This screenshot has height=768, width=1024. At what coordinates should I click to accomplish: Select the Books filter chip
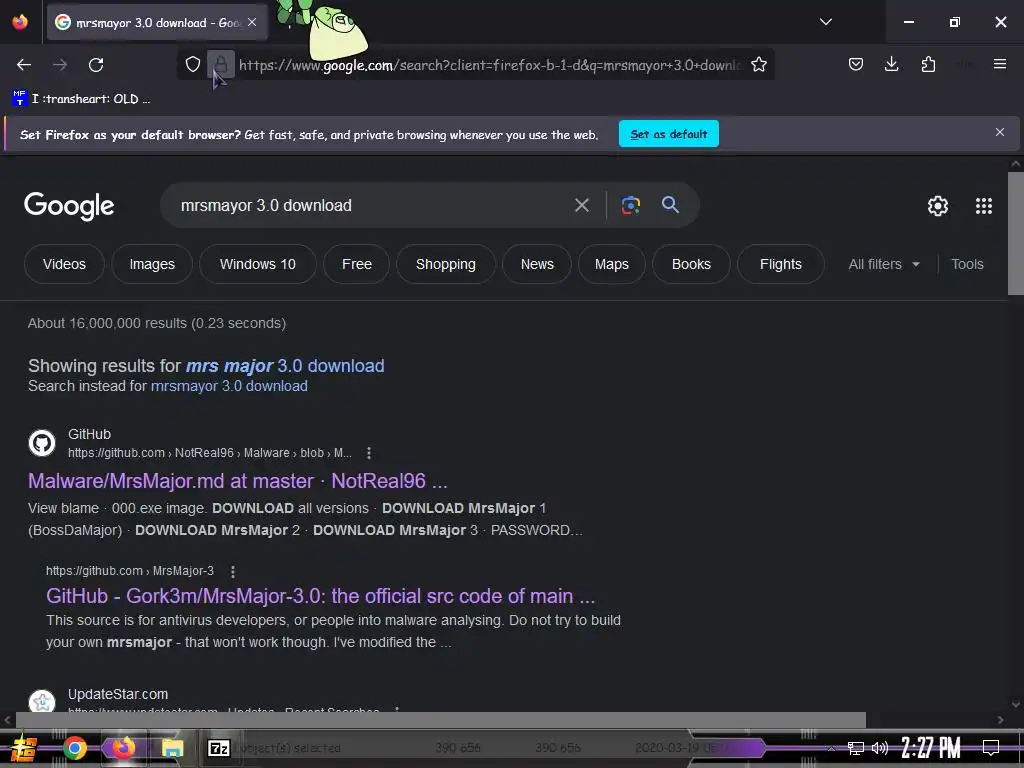point(691,264)
